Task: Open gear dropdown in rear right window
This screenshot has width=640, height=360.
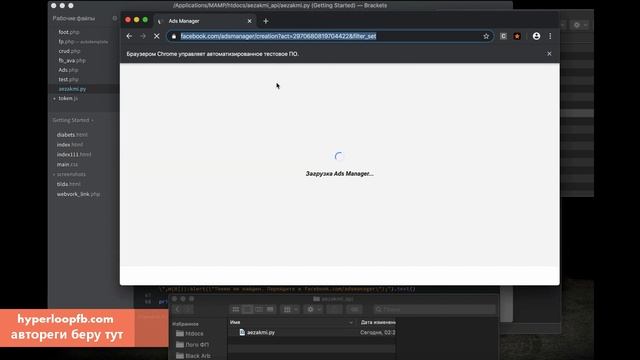Action: pyautogui.click(x=580, y=25)
